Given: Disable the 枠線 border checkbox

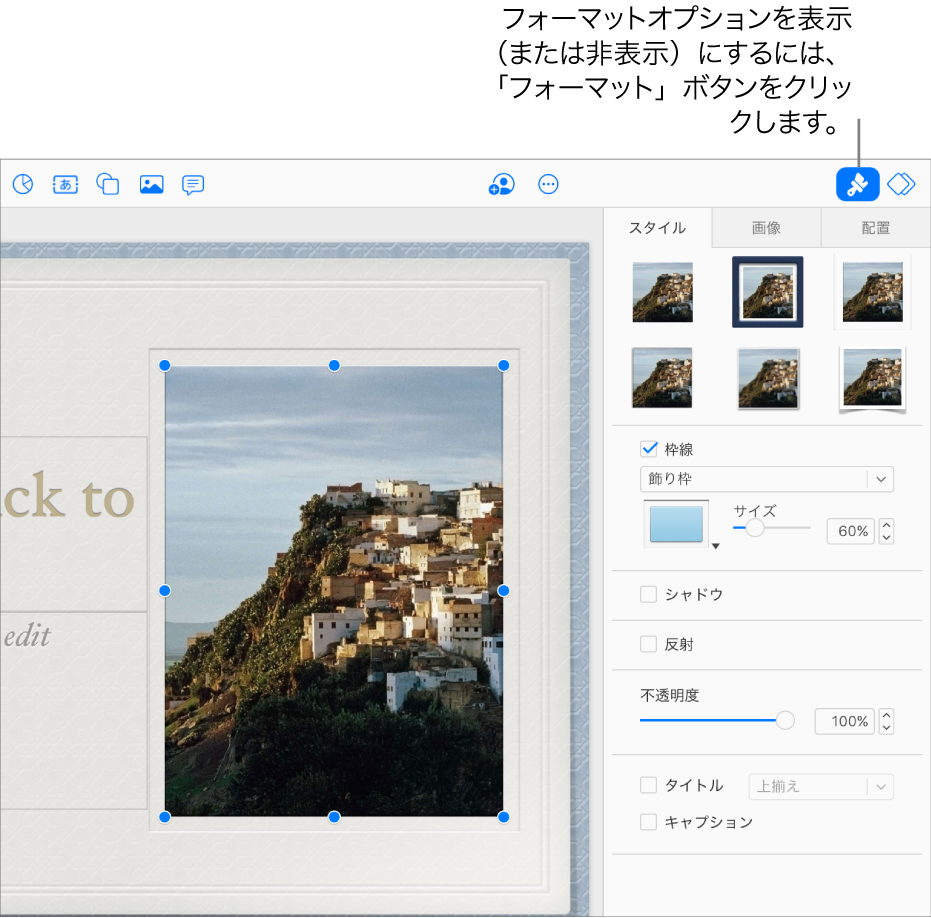Looking at the screenshot, I should coord(649,449).
